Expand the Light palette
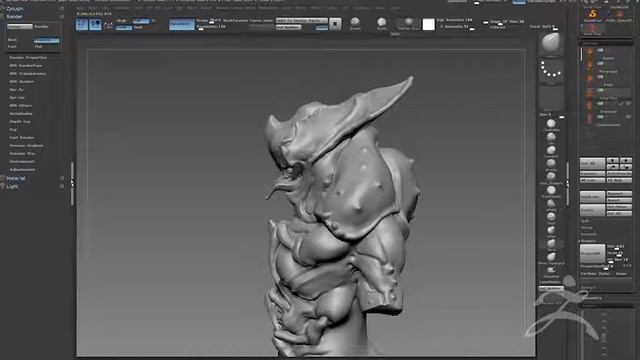The image size is (640, 360). click(12, 187)
